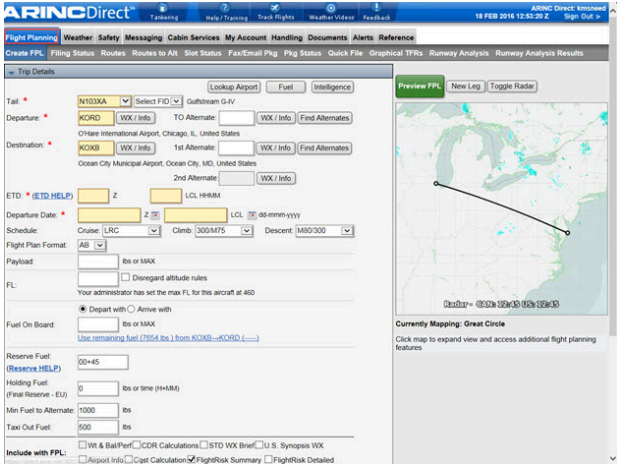Screen dimensions: 617x464
Task: Click the Lookup Airport button
Action: pyautogui.click(x=234, y=87)
